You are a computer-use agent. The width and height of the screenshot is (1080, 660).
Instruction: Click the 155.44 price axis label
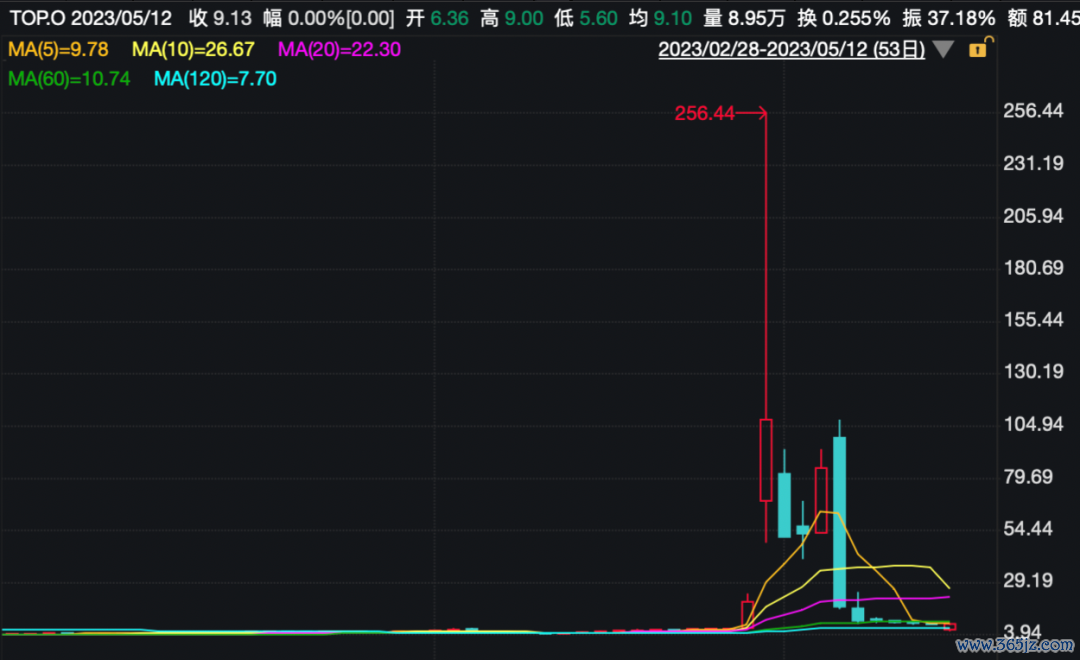[x=1033, y=320]
